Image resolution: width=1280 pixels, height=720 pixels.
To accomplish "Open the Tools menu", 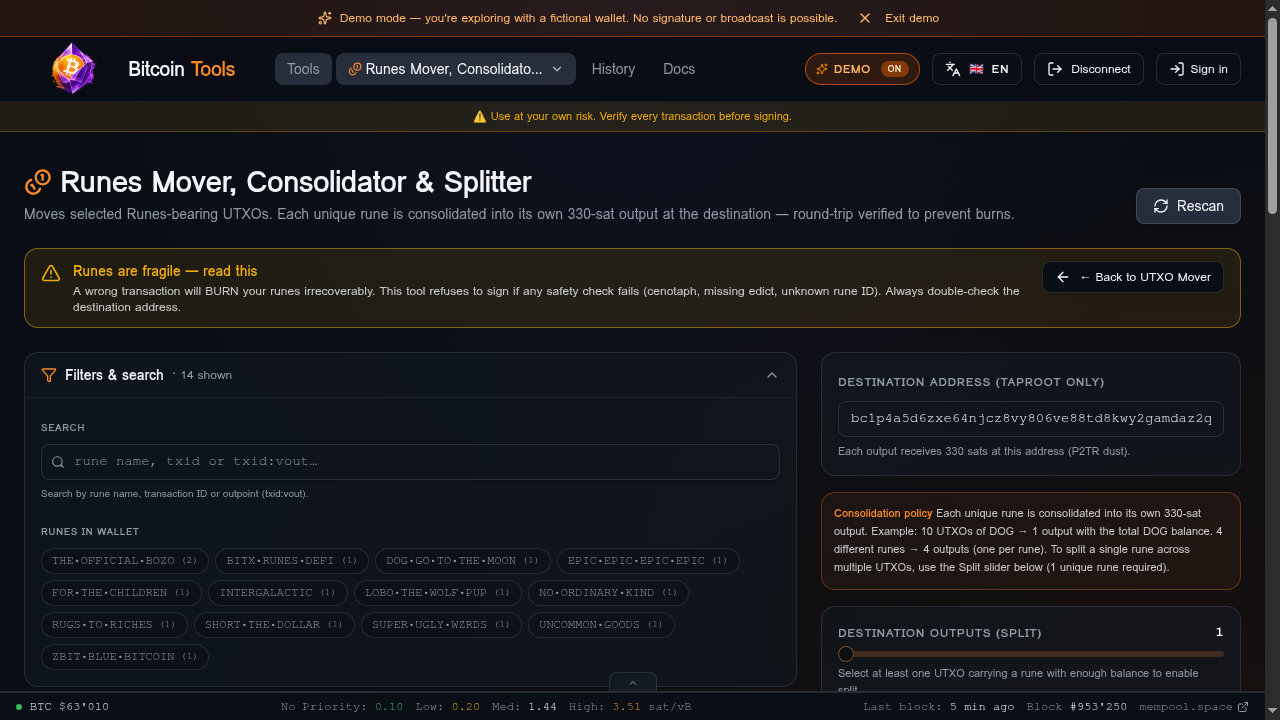I will click(x=303, y=69).
